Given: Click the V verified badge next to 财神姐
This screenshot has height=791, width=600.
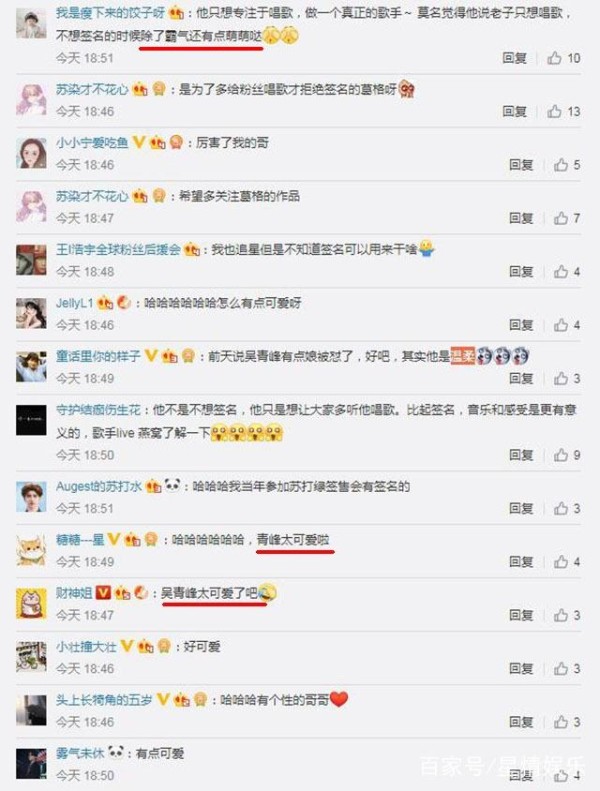Looking at the screenshot, I should (103, 592).
